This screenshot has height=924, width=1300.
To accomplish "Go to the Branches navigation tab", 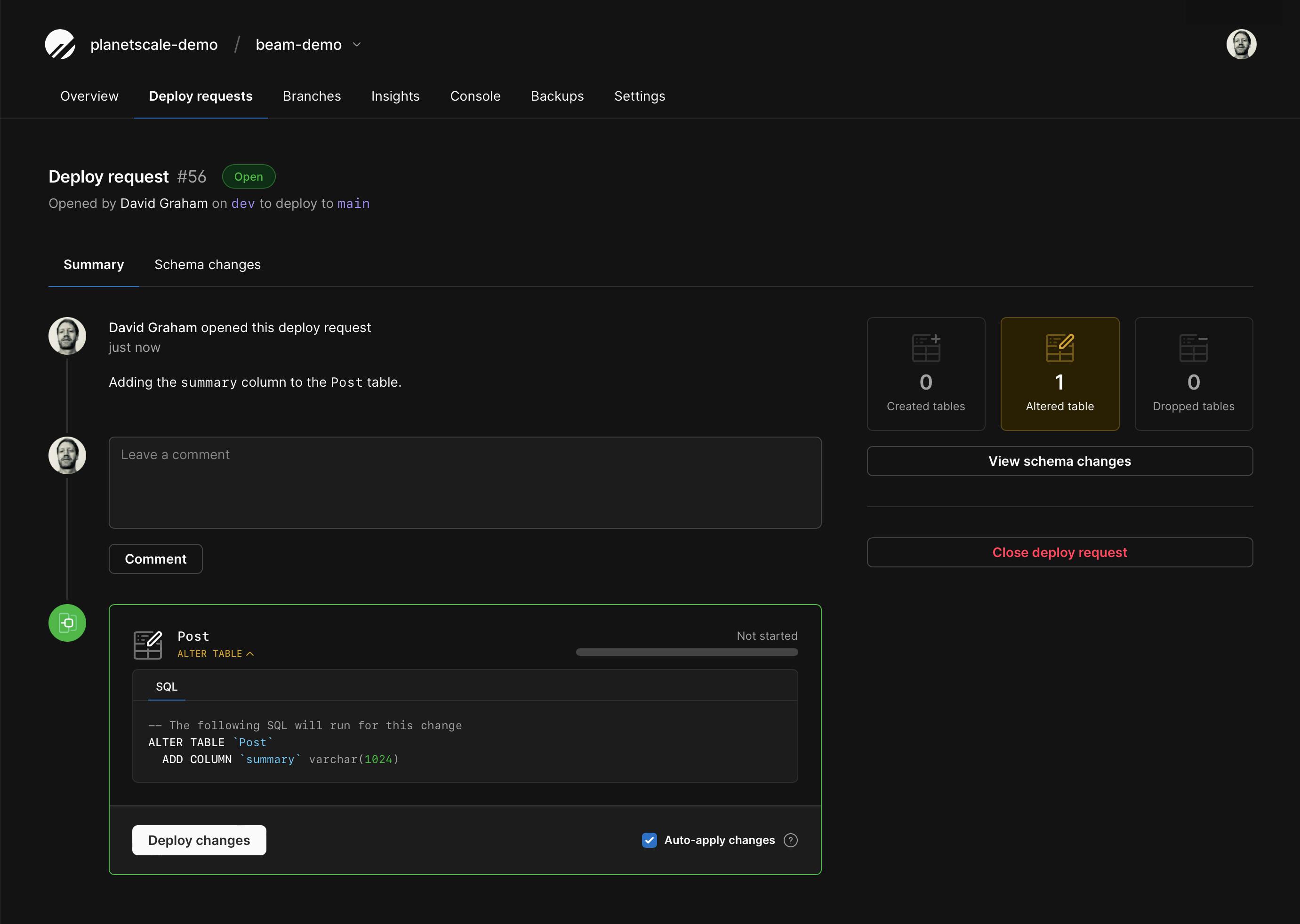I will (311, 96).
